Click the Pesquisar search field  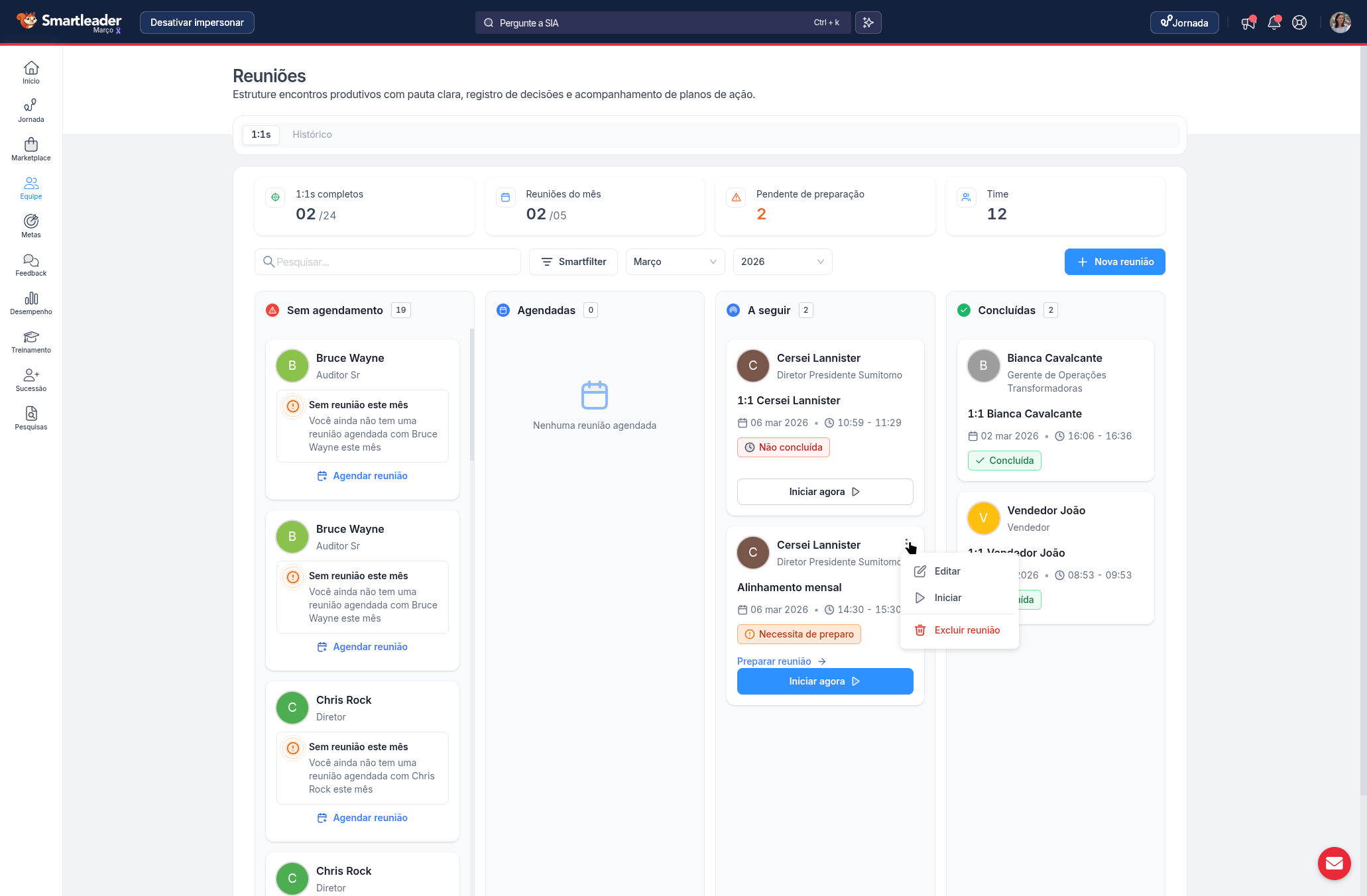[388, 262]
